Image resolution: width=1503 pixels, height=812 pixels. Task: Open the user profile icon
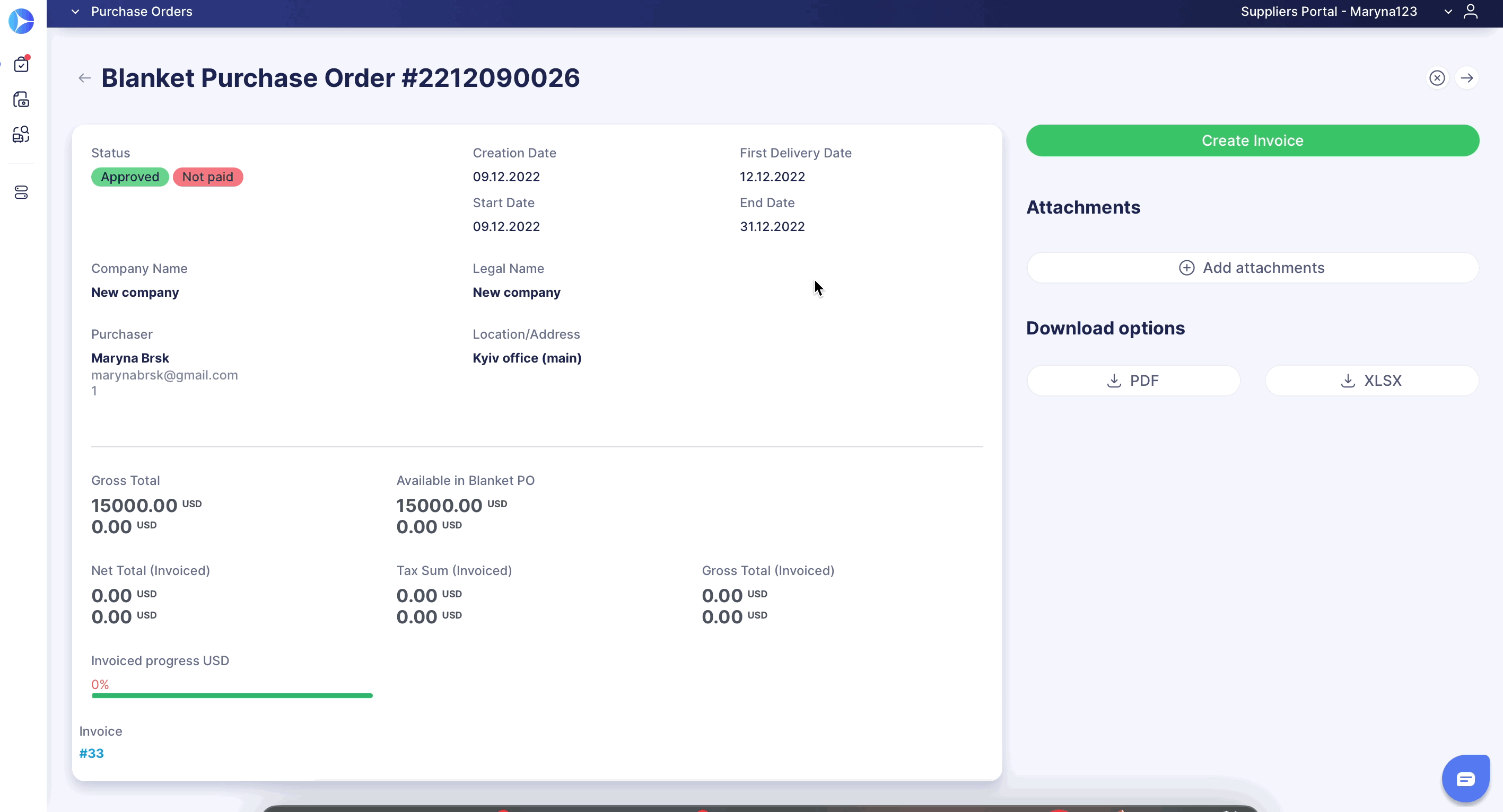(x=1470, y=12)
